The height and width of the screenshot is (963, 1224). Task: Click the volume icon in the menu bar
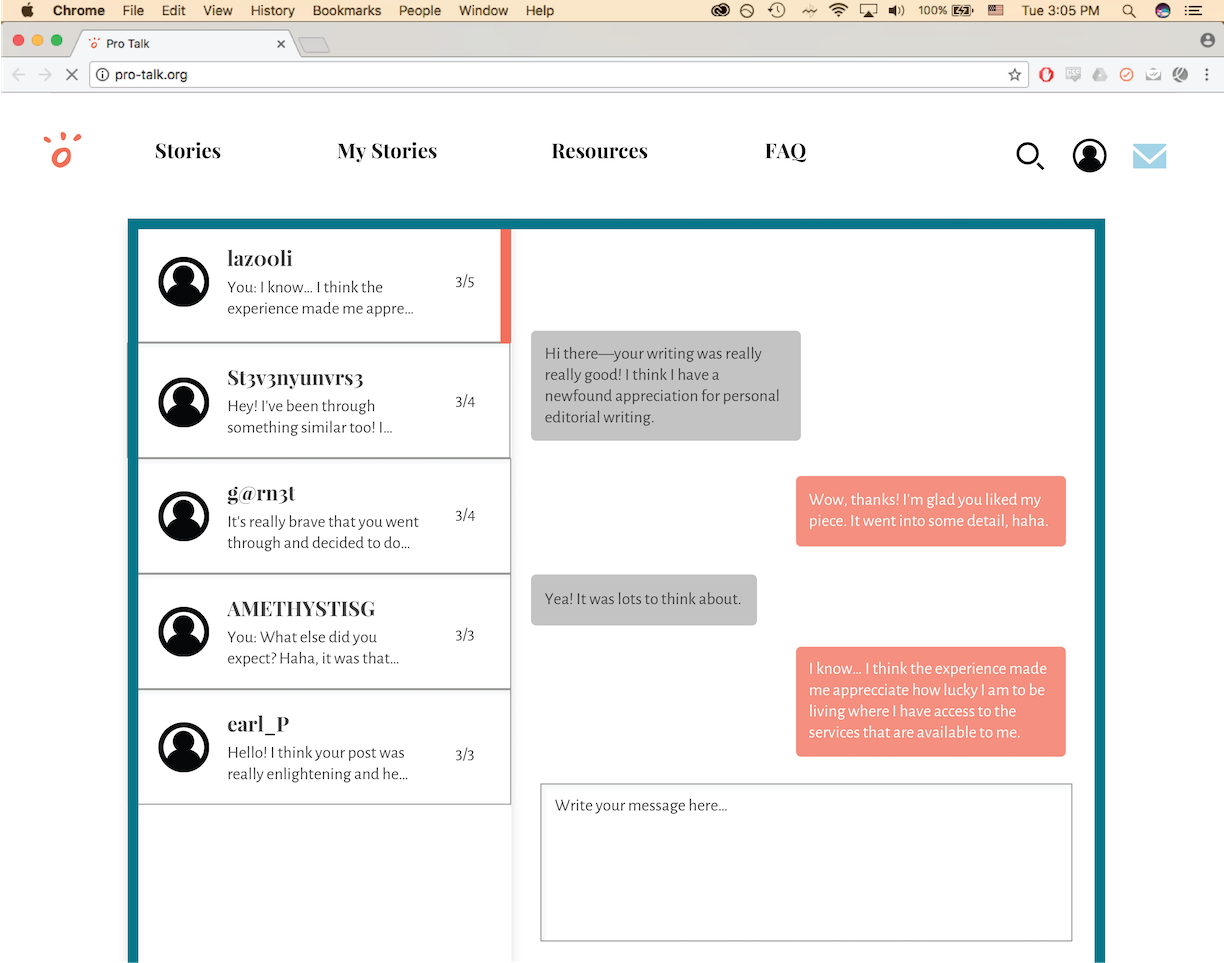pos(896,10)
